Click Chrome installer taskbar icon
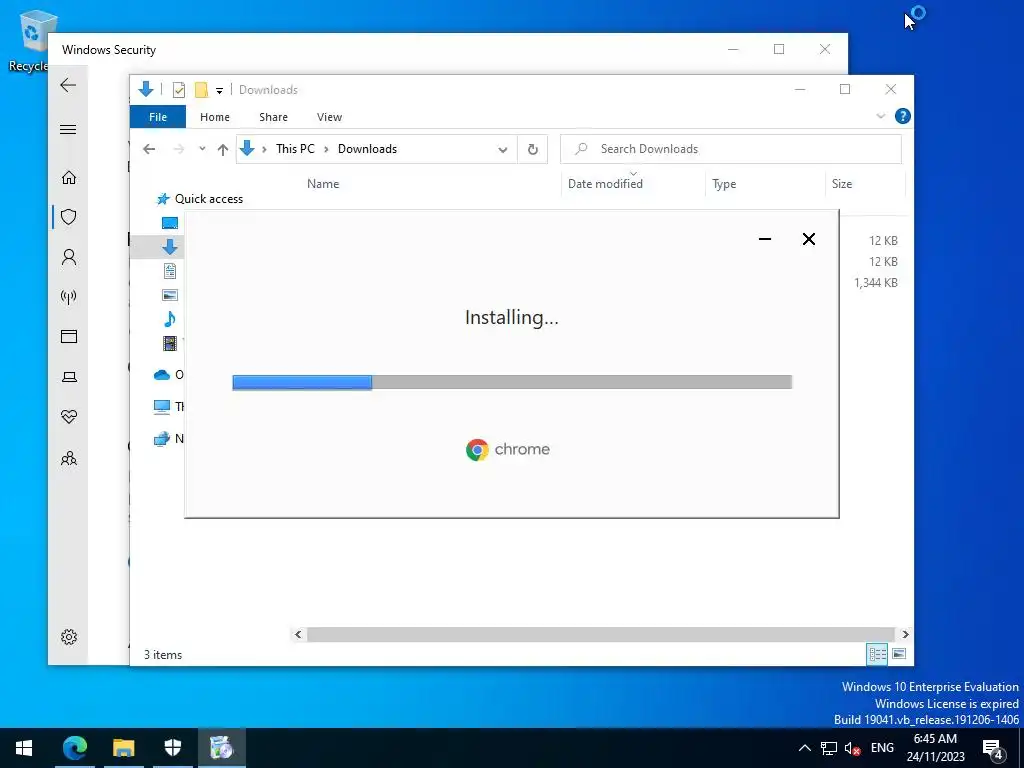This screenshot has width=1024, height=768. point(221,748)
